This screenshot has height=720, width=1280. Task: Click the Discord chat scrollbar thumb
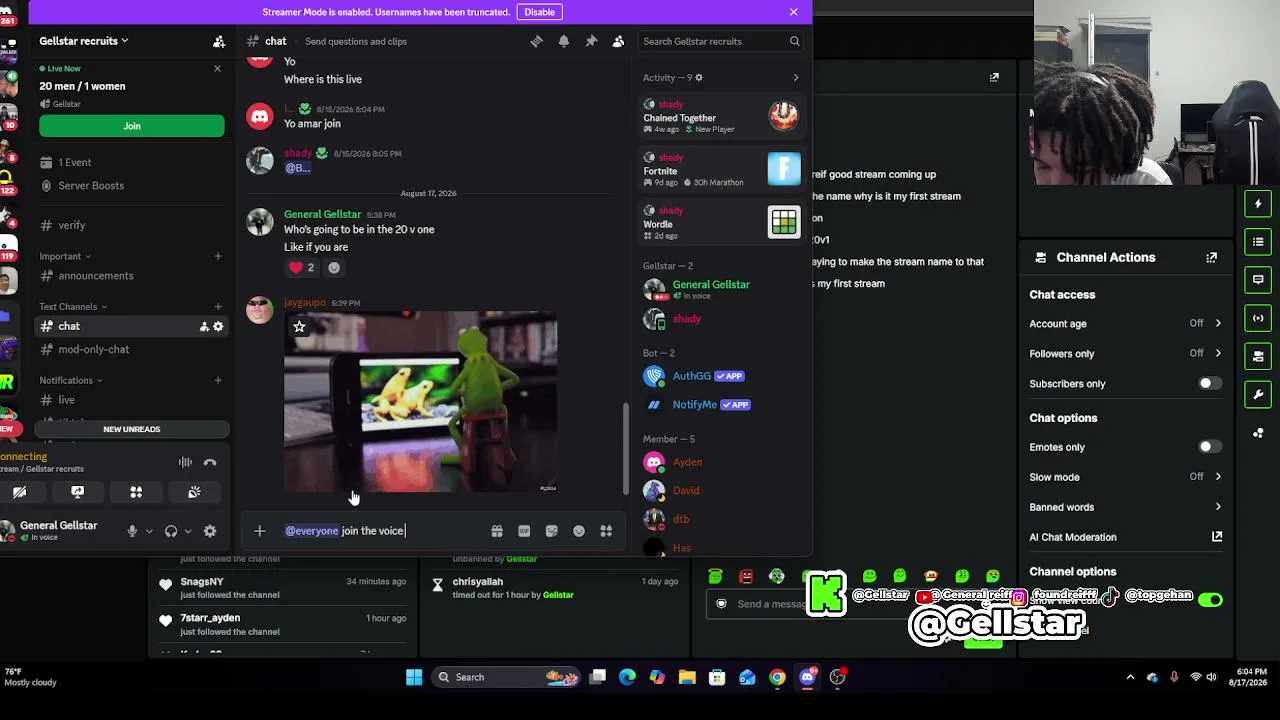click(627, 448)
